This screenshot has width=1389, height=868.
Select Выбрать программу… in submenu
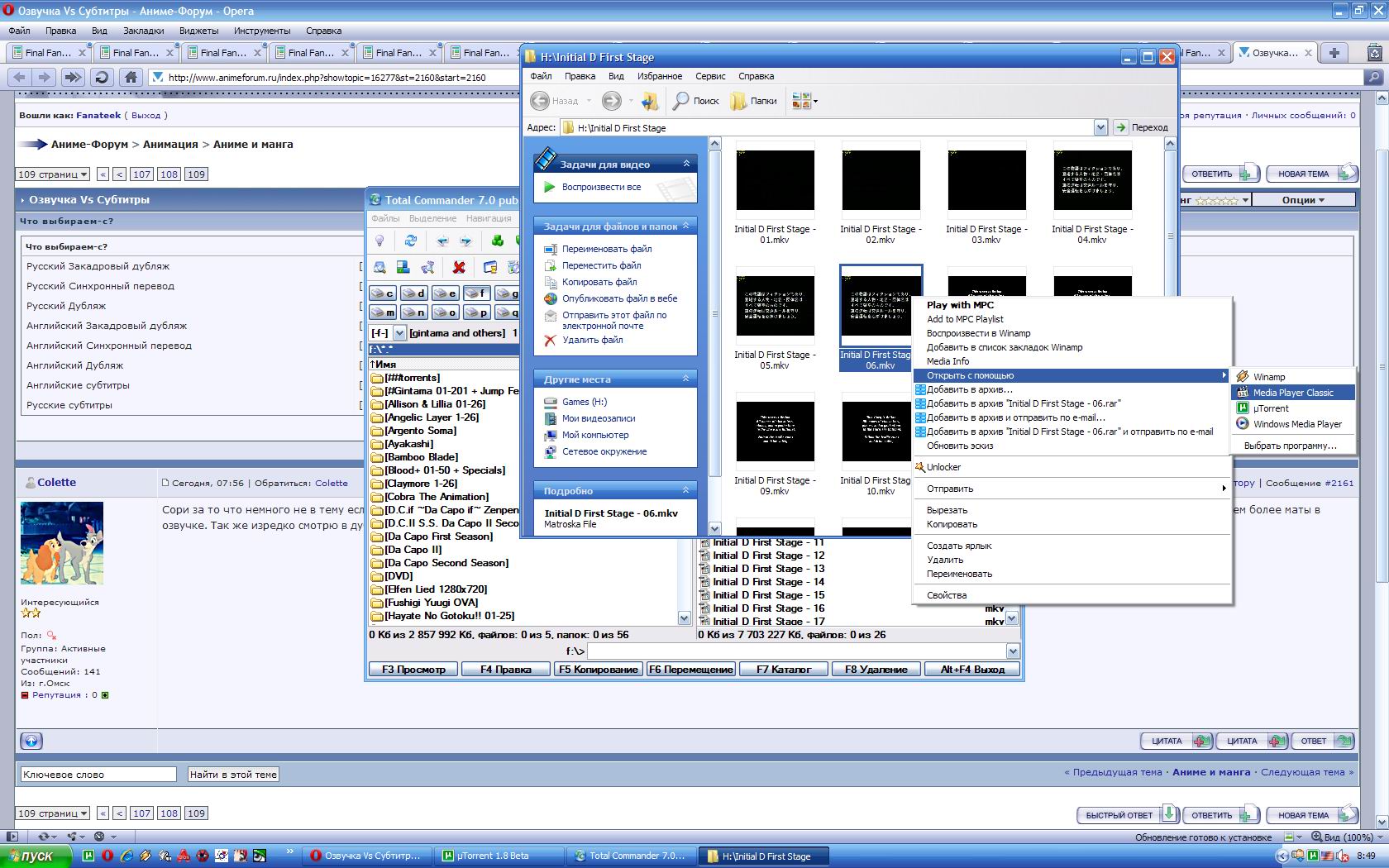coord(1293,446)
